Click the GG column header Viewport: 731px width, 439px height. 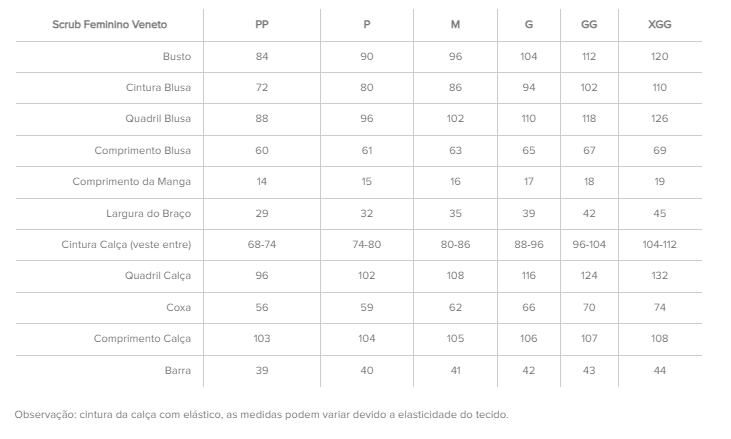click(x=589, y=25)
